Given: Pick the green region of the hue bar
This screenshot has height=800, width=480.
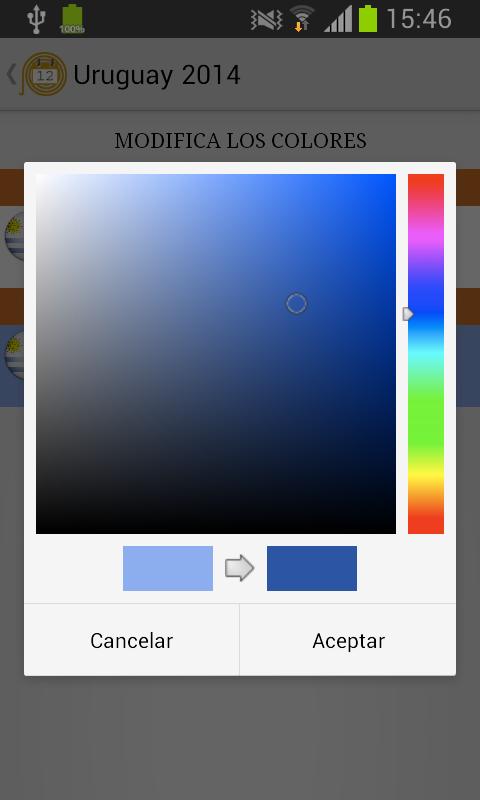Looking at the screenshot, I should (x=426, y=418).
